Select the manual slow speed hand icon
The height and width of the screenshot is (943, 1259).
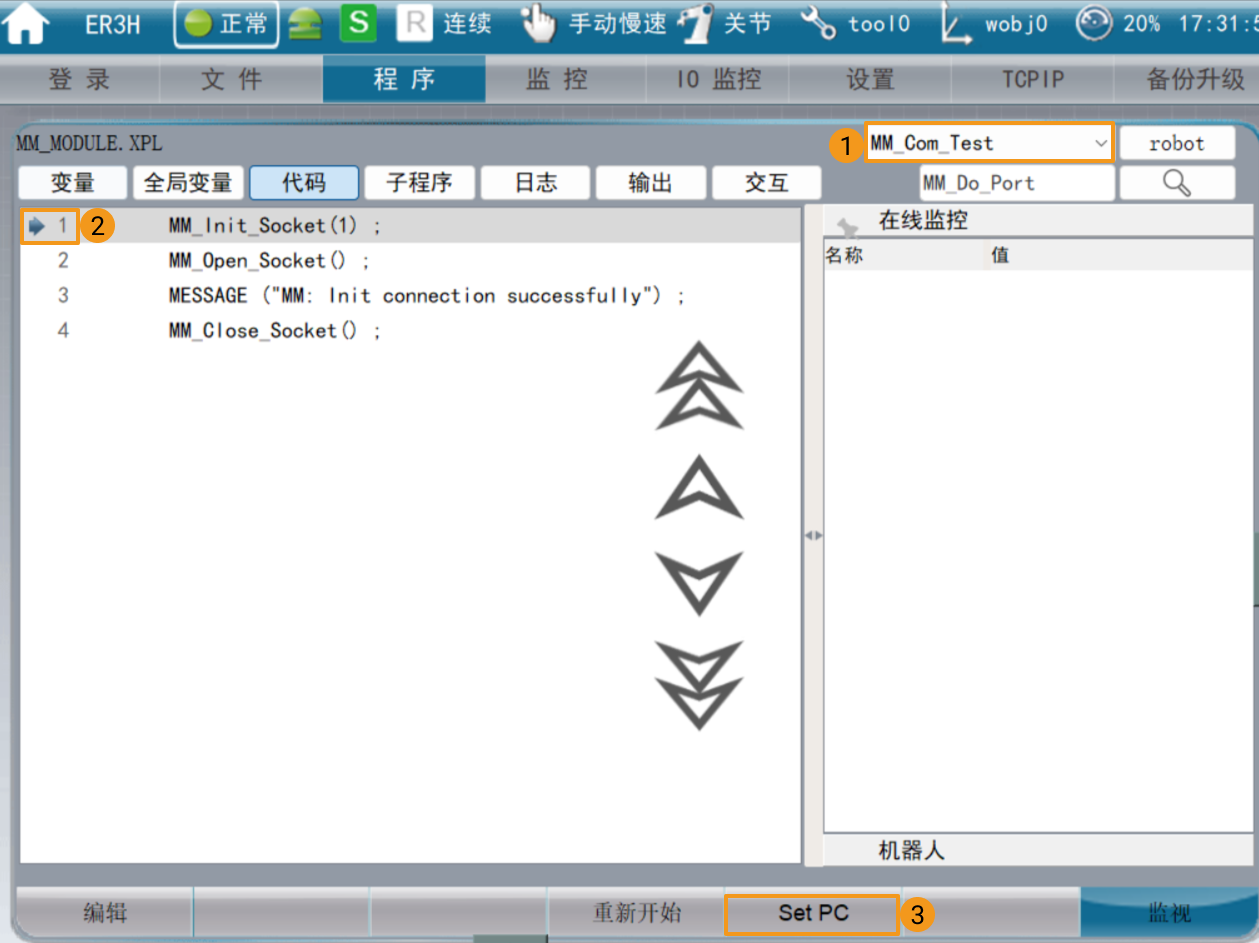pos(538,25)
